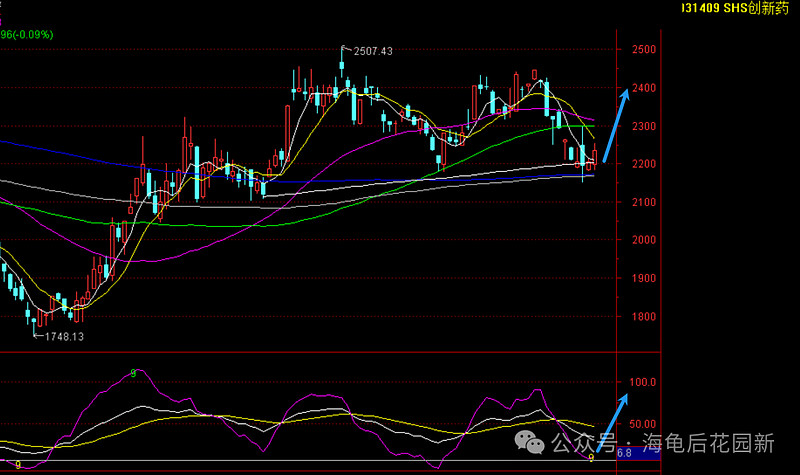Click the 2000 price axis label
The height and width of the screenshot is (475, 800).
(x=644, y=240)
